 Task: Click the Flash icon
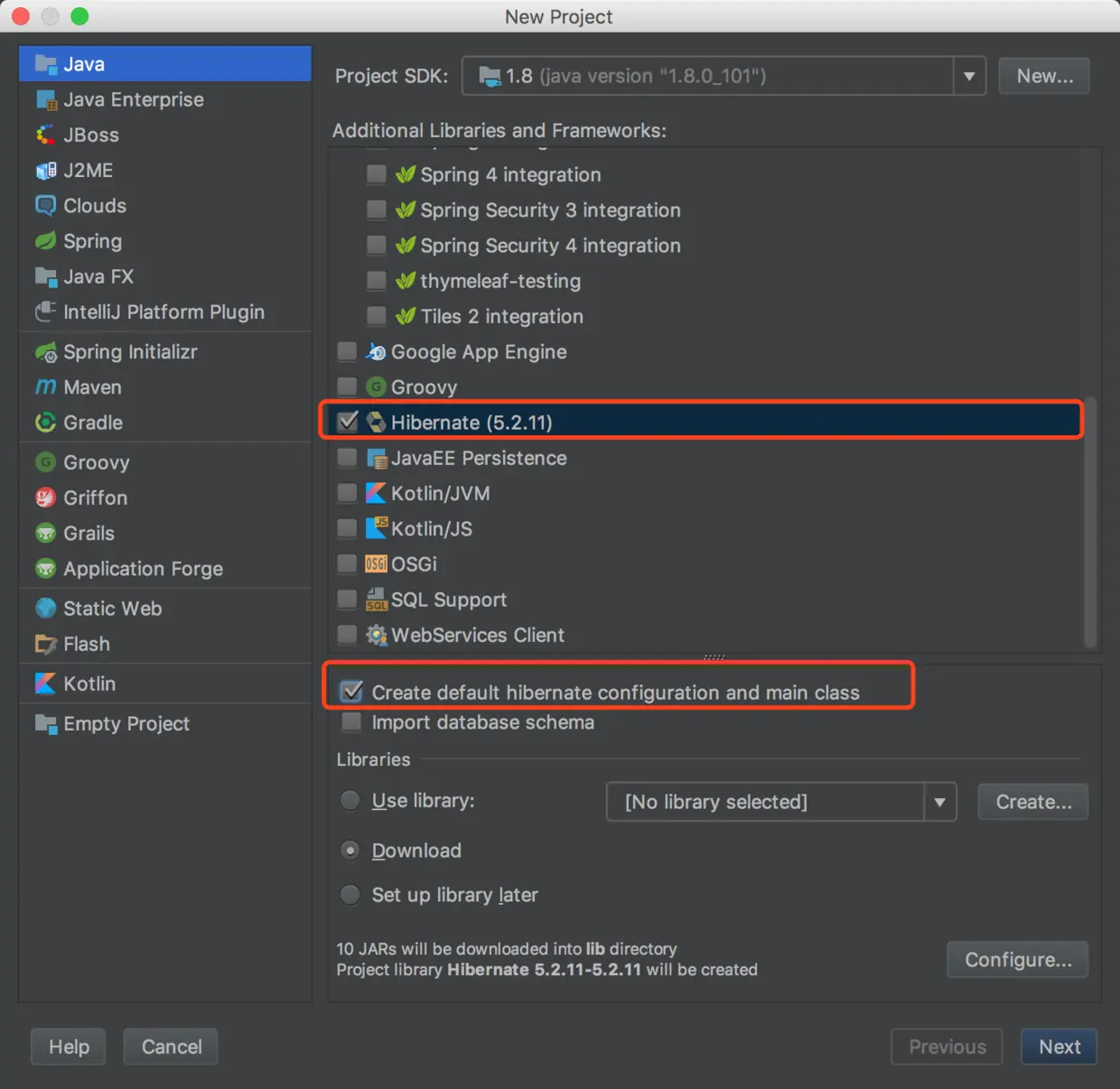45,644
